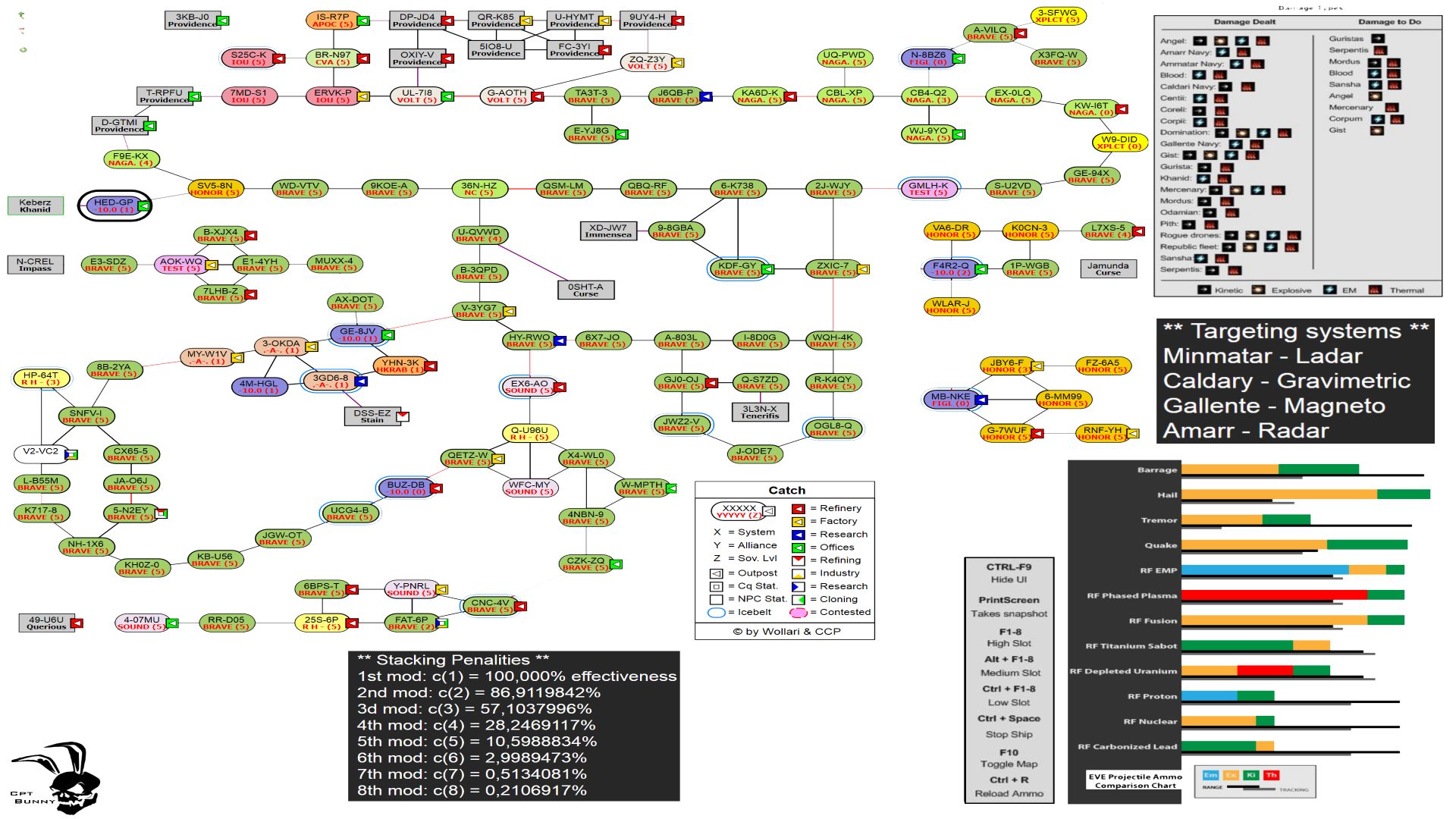Click the red Refinery icon next to BUZ-DB

point(436,488)
